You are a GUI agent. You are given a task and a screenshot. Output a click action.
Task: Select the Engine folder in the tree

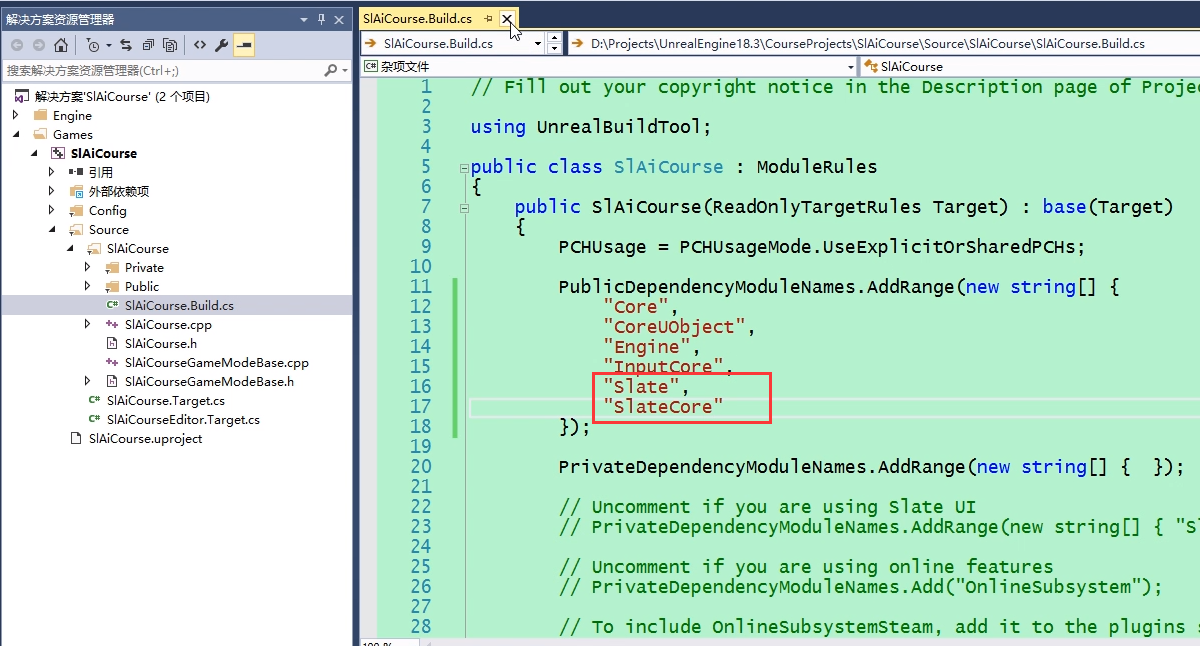(72, 115)
